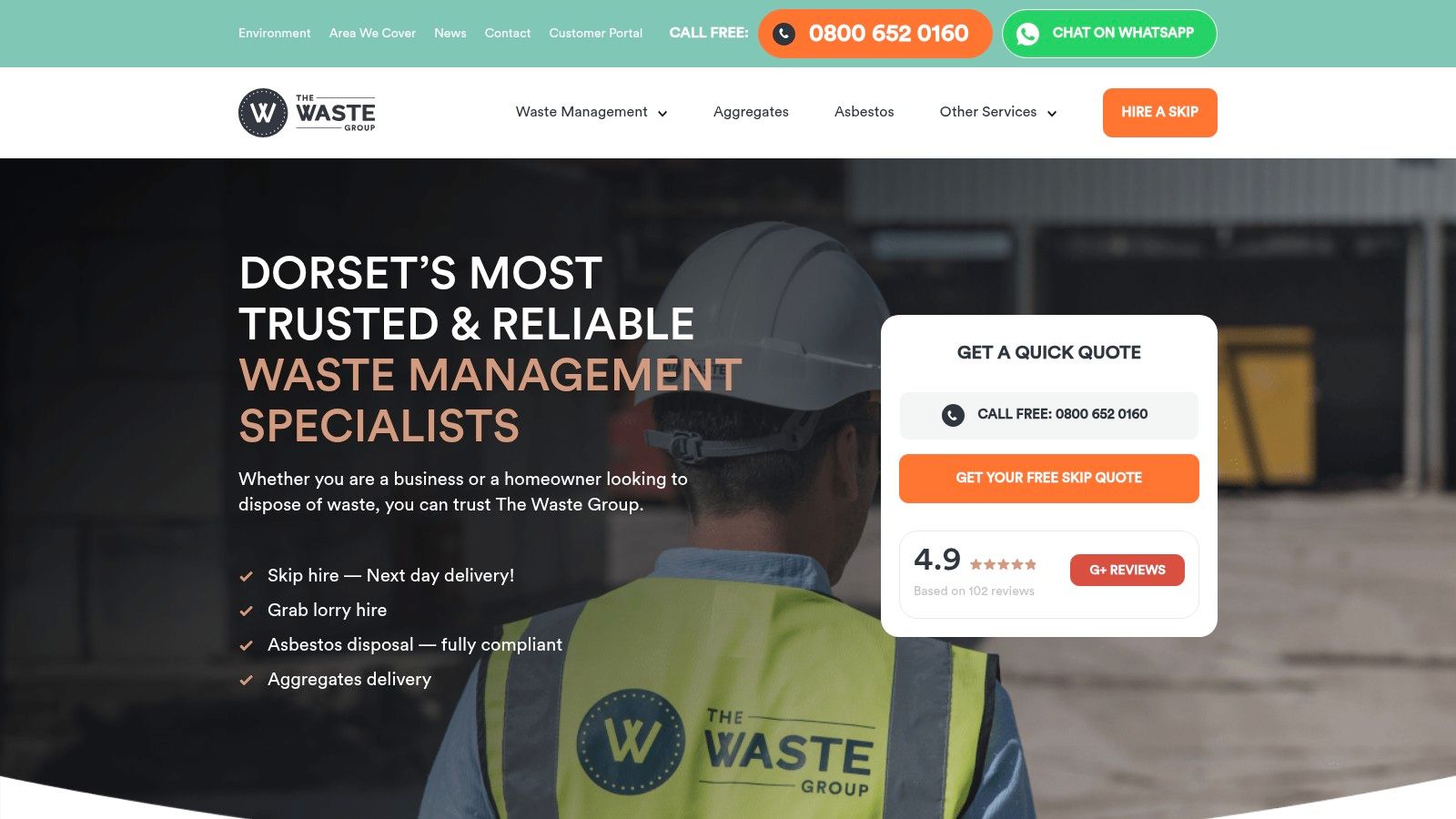The image size is (1456, 819).
Task: Click the WhatsApp icon in the green button
Action: [1029, 34]
